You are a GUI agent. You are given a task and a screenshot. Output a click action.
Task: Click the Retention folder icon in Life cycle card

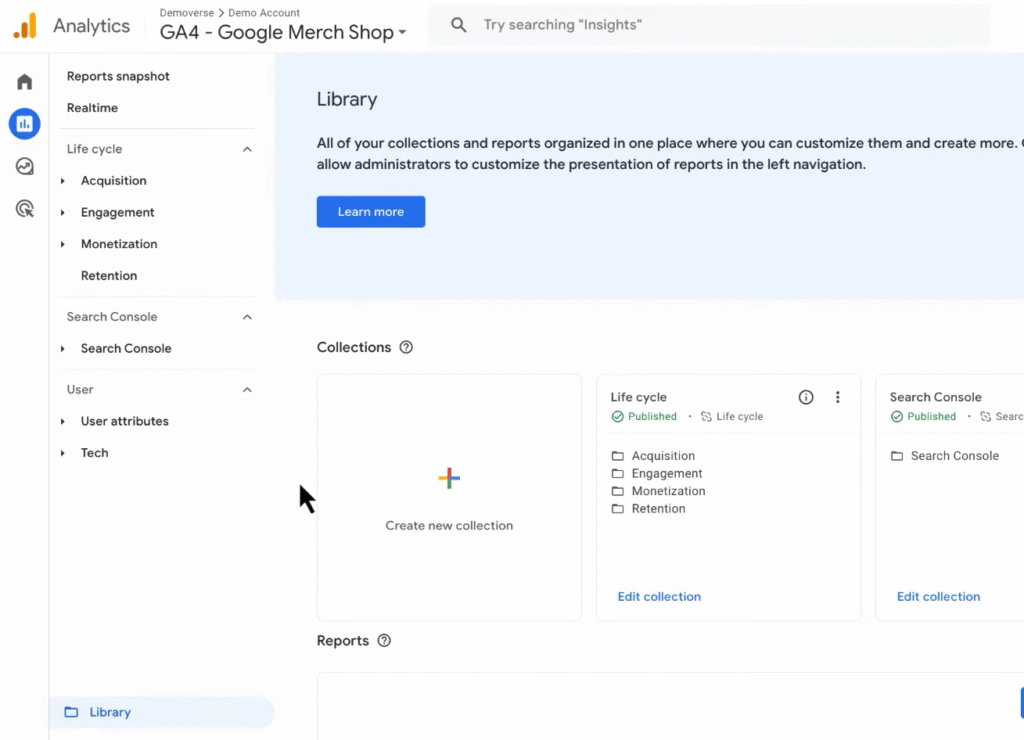[618, 509]
